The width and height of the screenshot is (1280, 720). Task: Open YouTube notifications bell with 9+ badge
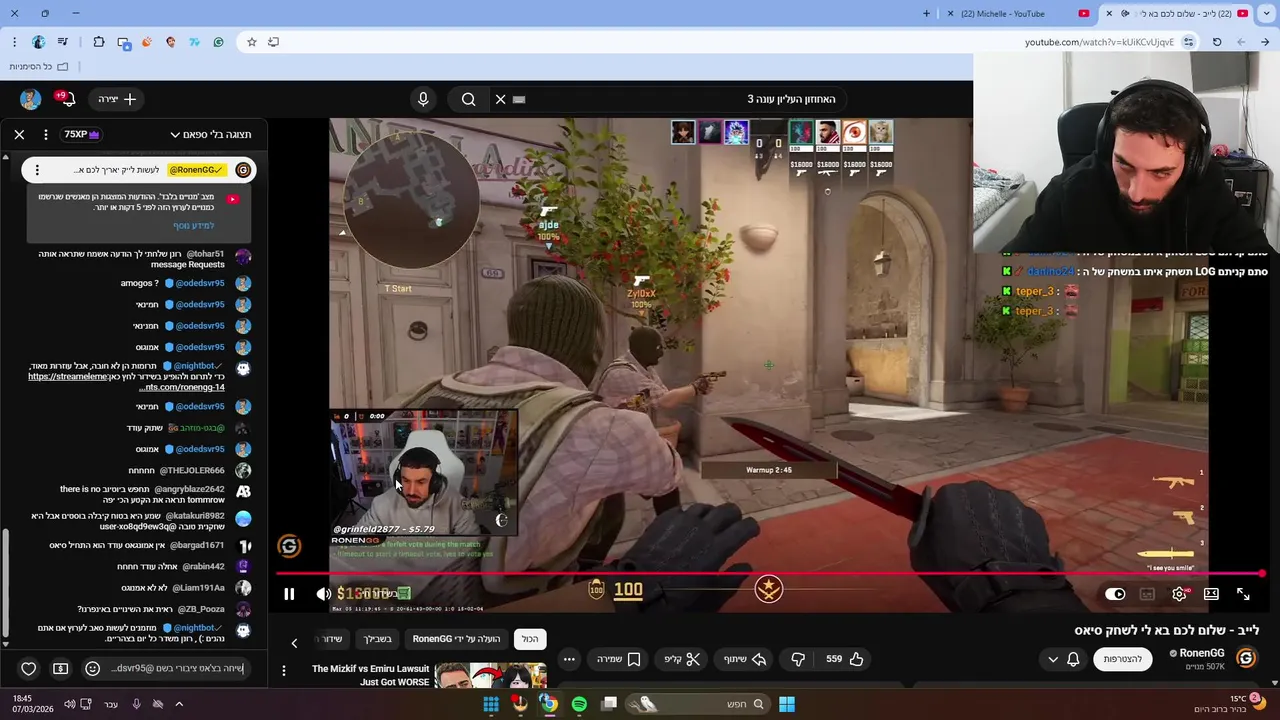click(x=66, y=99)
